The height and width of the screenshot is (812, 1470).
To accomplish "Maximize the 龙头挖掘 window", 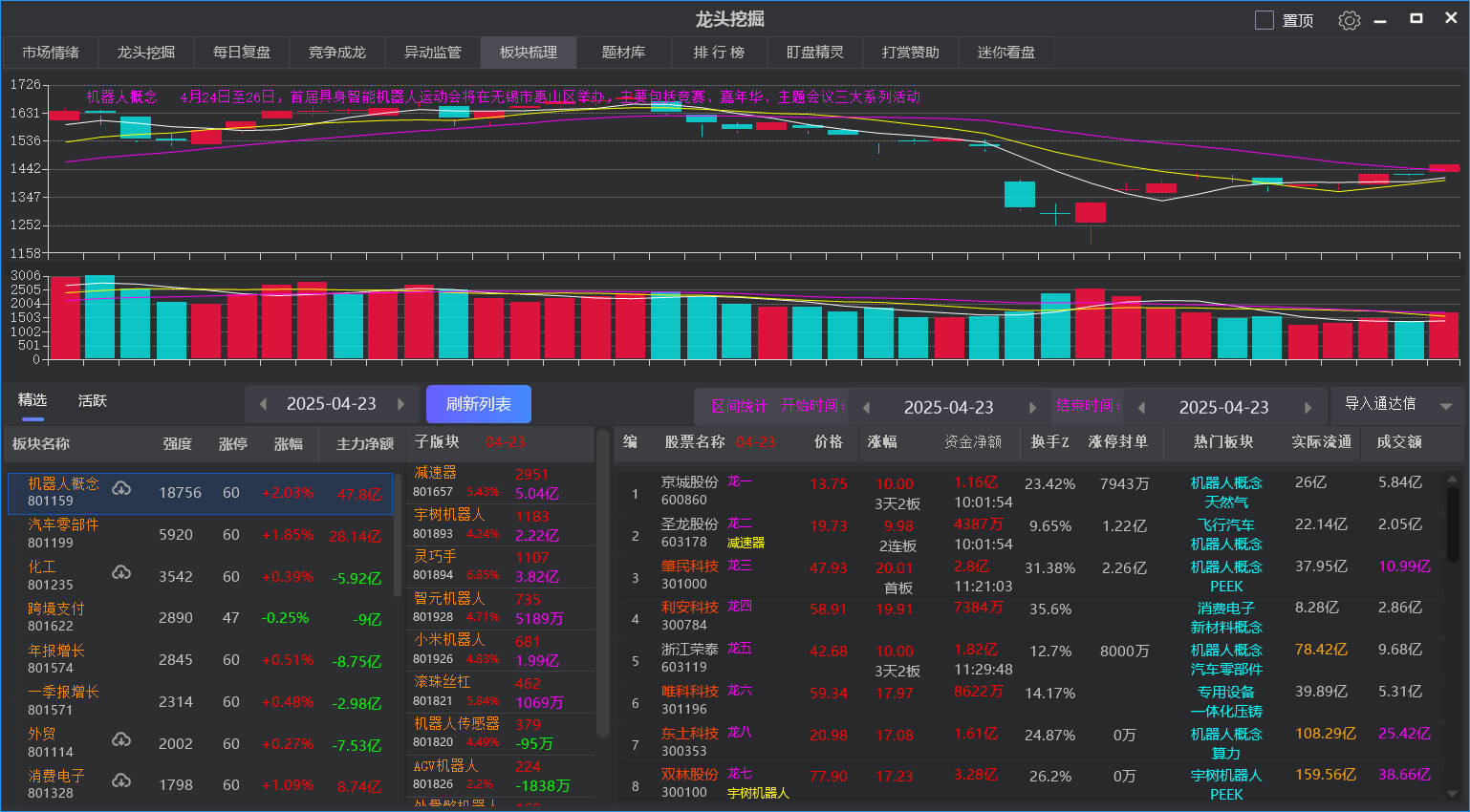I will click(1416, 18).
